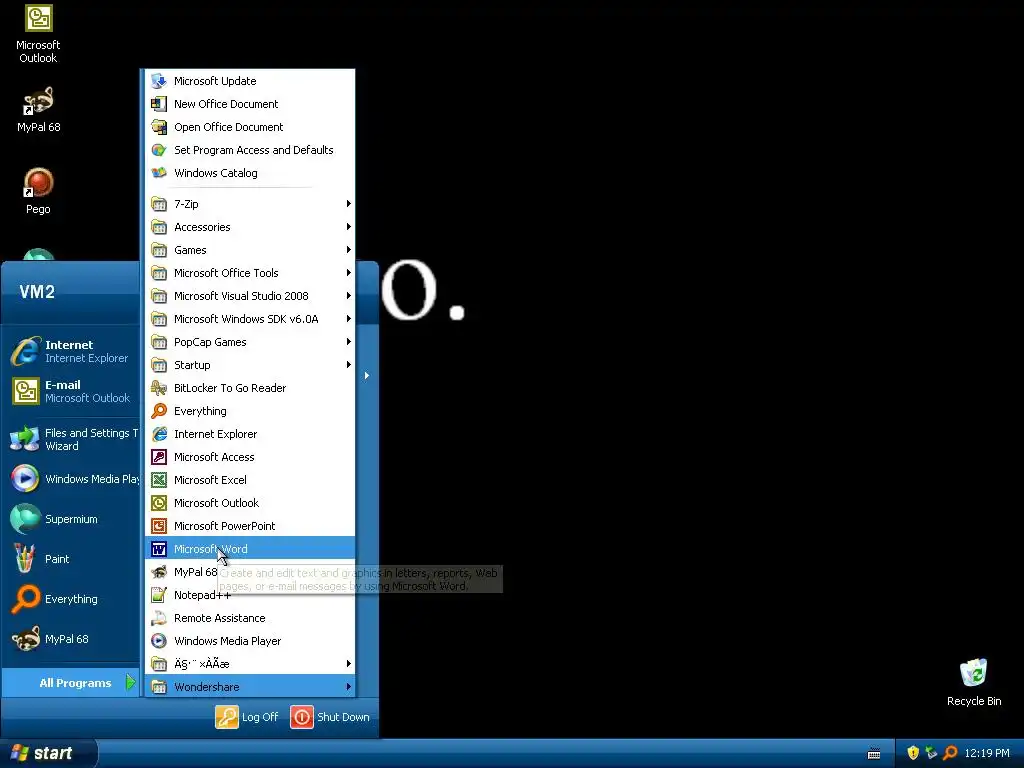Click pinned Internet Explorer icon in Start menu
The height and width of the screenshot is (768, 1024).
point(25,351)
